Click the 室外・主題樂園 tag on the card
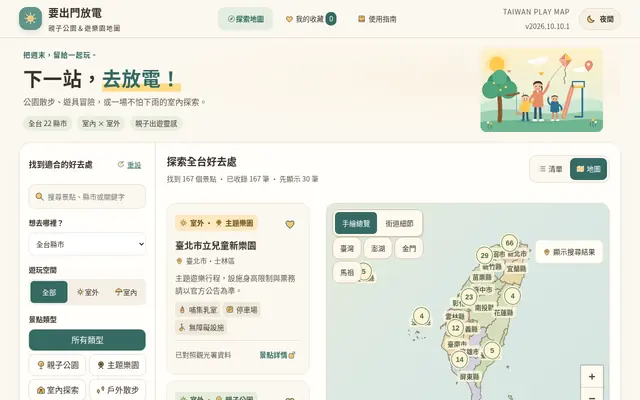This screenshot has height=400, width=640. pos(216,223)
